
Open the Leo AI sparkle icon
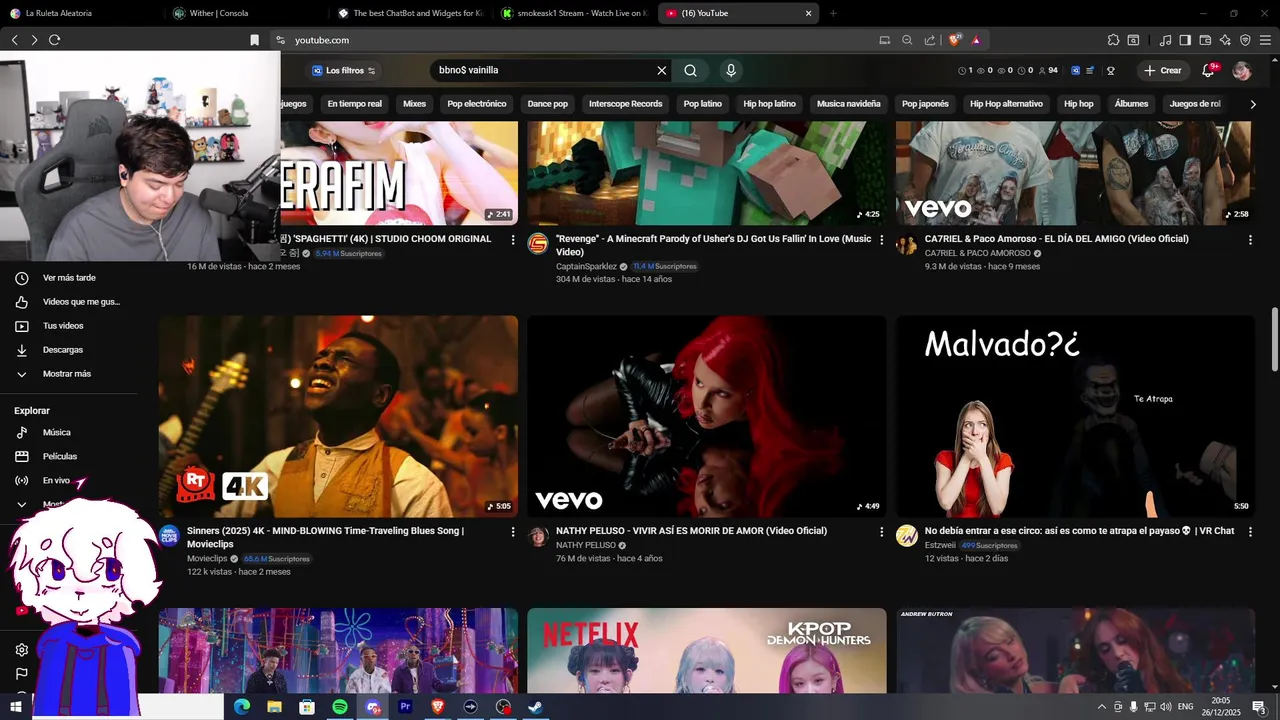(x=1225, y=40)
